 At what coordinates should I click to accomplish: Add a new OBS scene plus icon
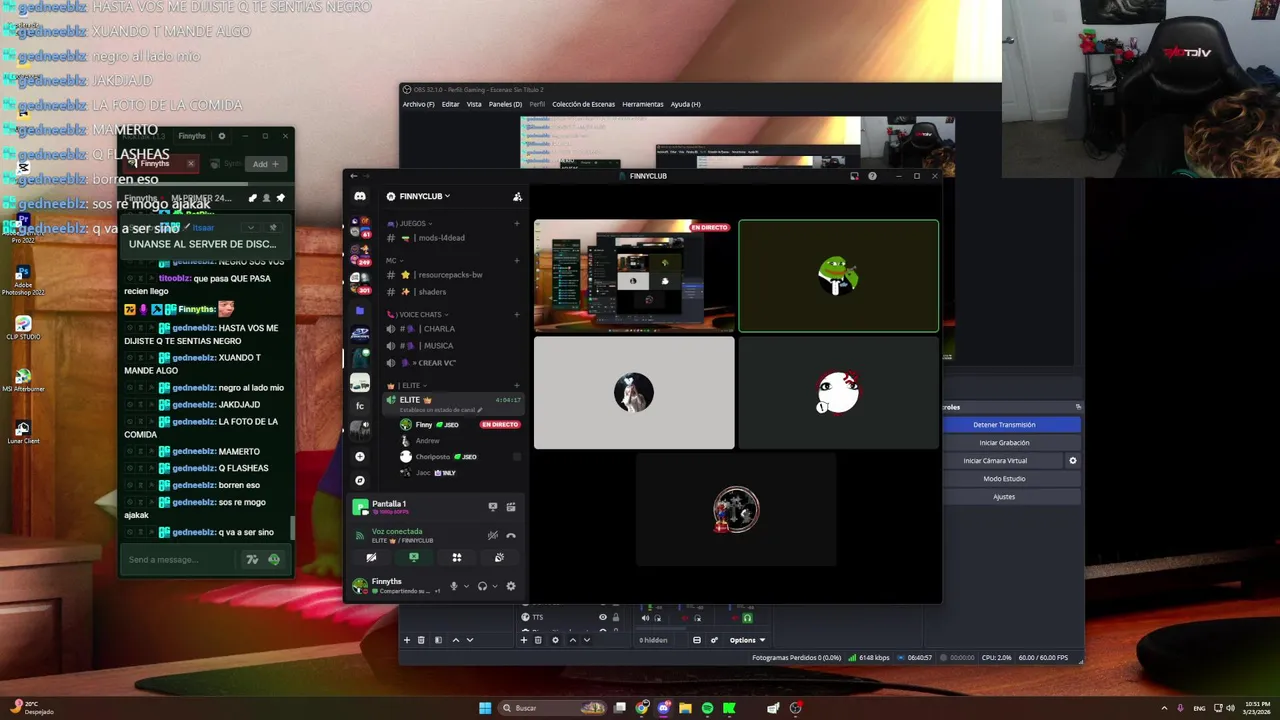406,640
